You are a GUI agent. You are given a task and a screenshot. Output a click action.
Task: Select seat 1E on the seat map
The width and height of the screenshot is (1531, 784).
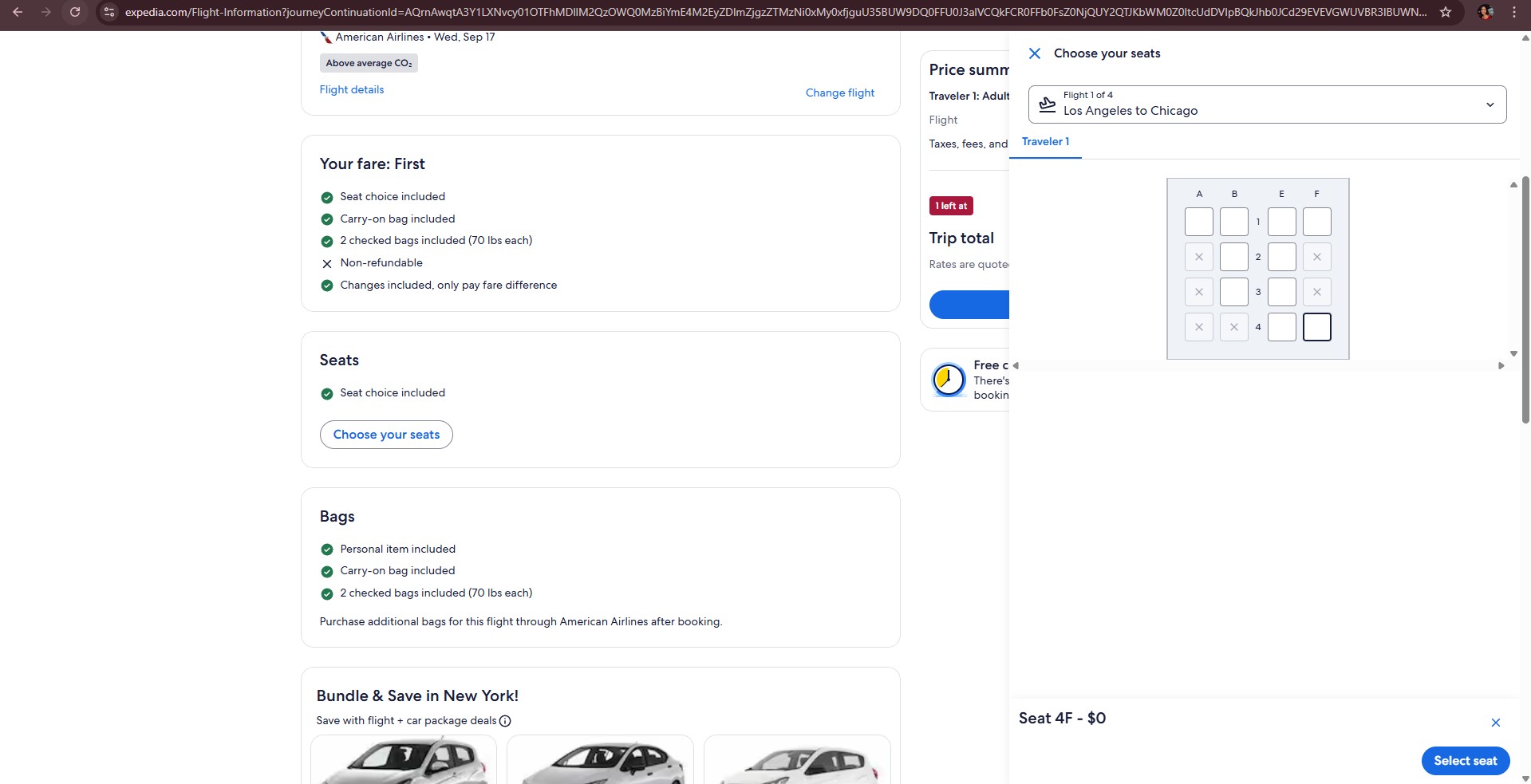point(1281,222)
